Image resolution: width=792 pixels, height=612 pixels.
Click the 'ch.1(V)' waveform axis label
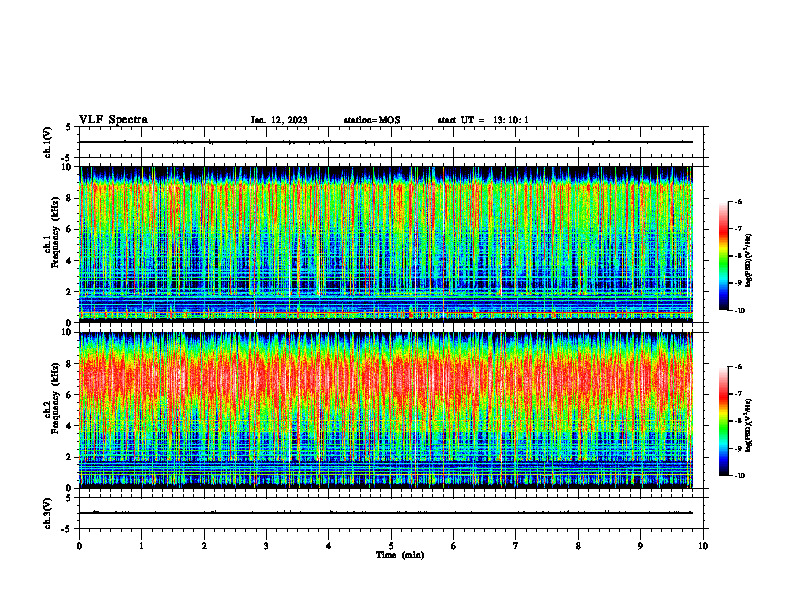click(47, 142)
